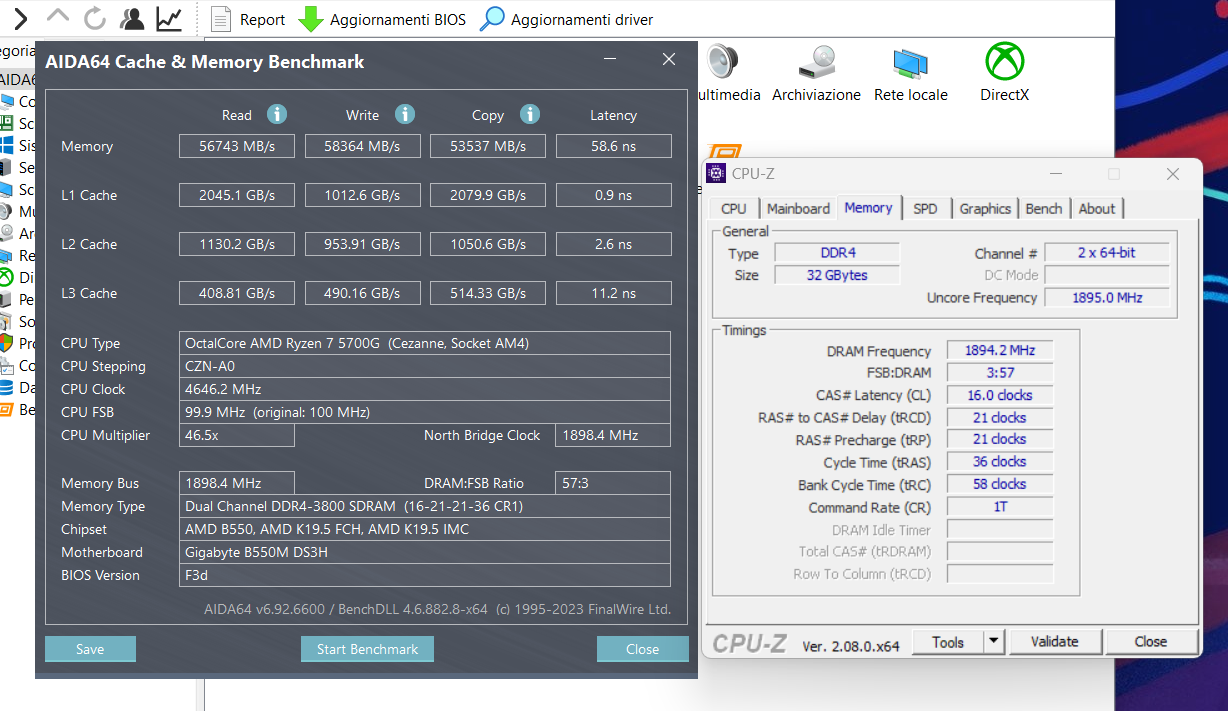The image size is (1228, 711).
Task: Click the L2 Cache Write value 953.91 GB/s
Action: (x=362, y=244)
